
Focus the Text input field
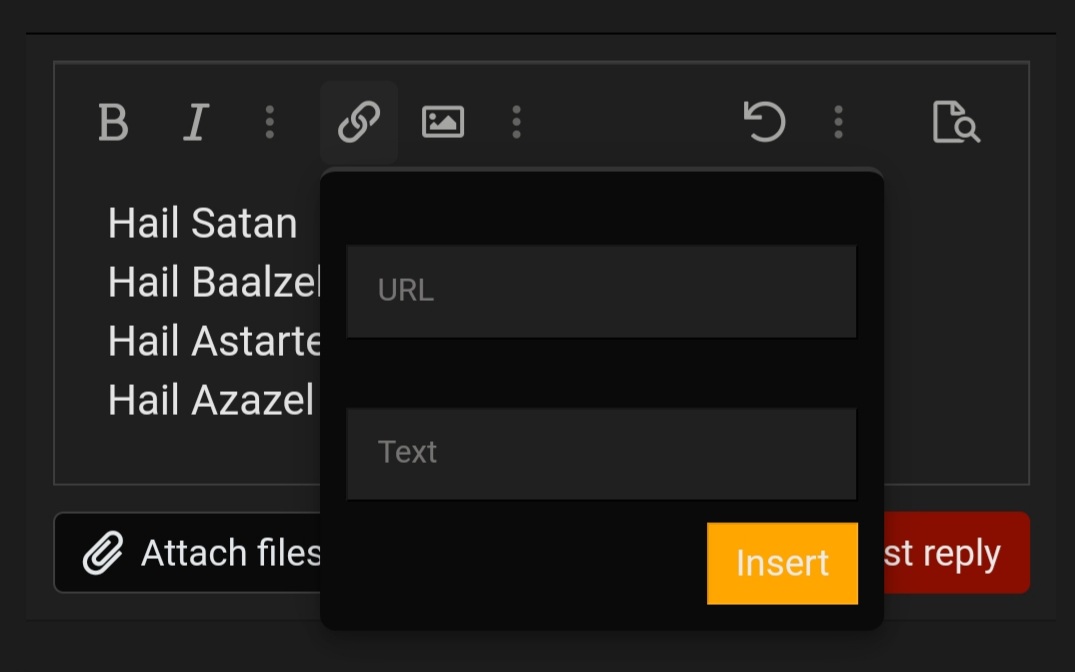601,453
